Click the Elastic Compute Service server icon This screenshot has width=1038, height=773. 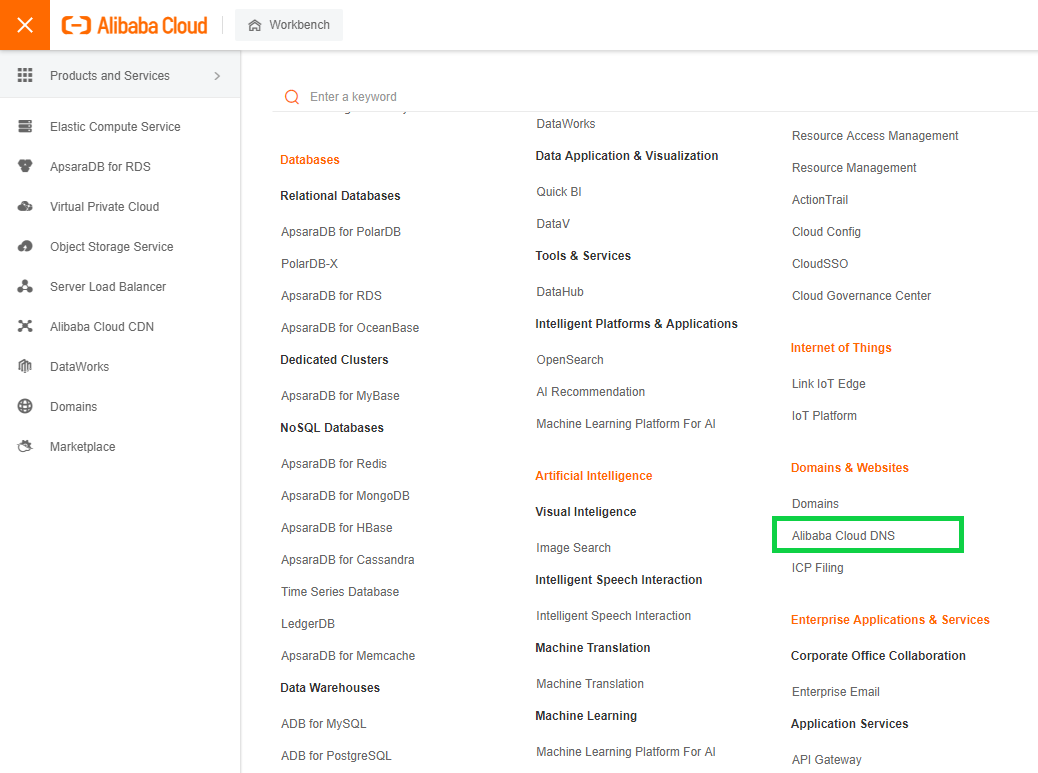pyautogui.click(x=26, y=127)
